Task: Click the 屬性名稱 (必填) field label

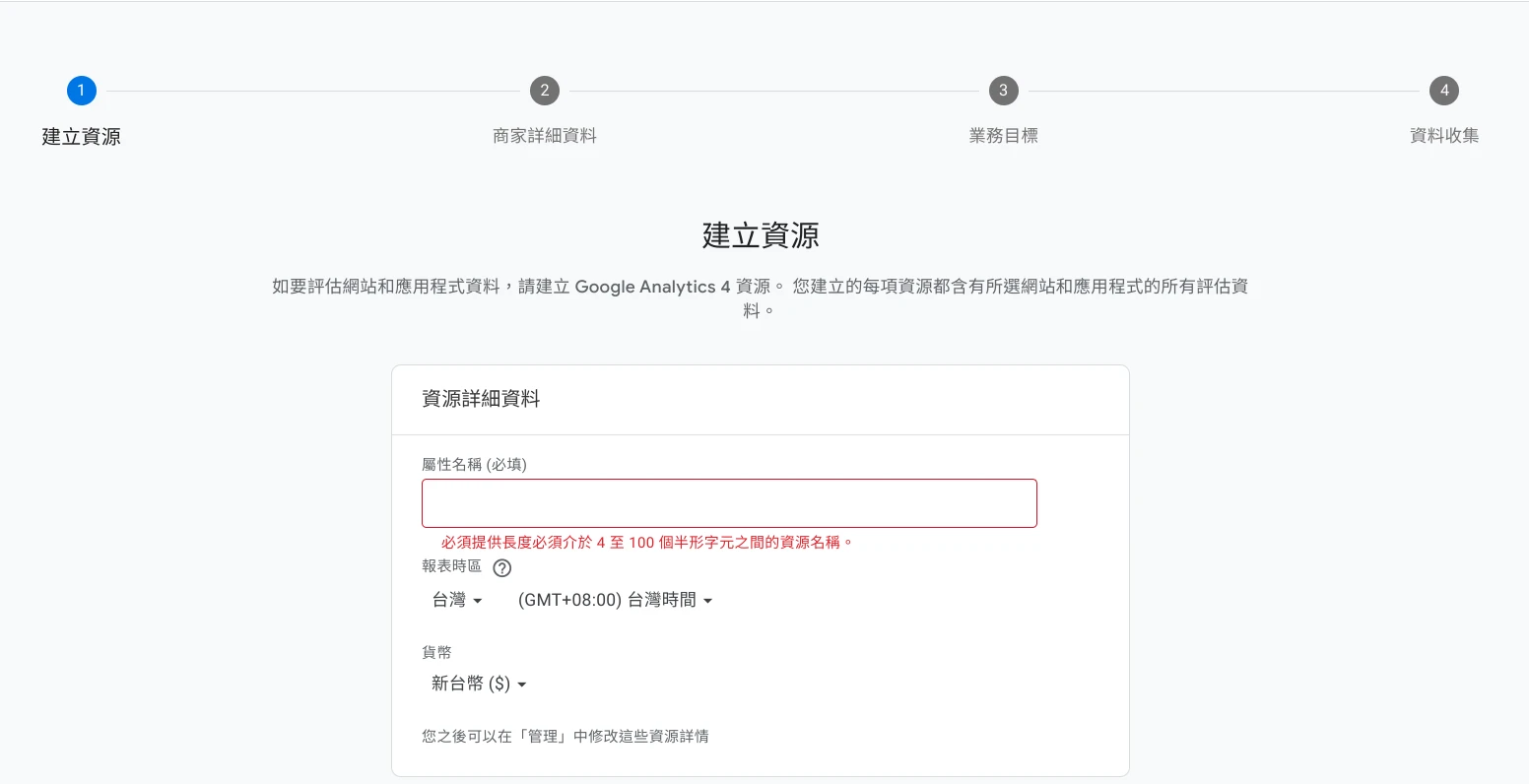Action: pos(474,465)
